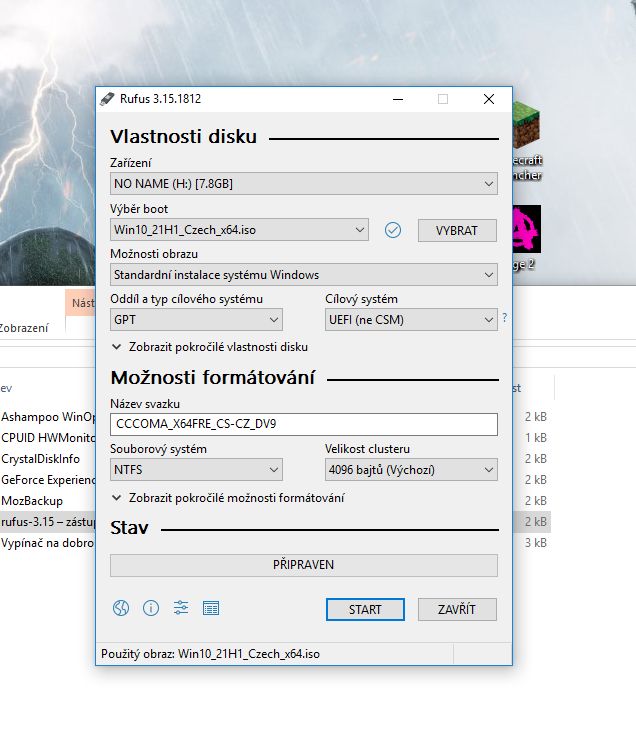
Task: Click the Název svazku text field
Action: click(x=304, y=424)
